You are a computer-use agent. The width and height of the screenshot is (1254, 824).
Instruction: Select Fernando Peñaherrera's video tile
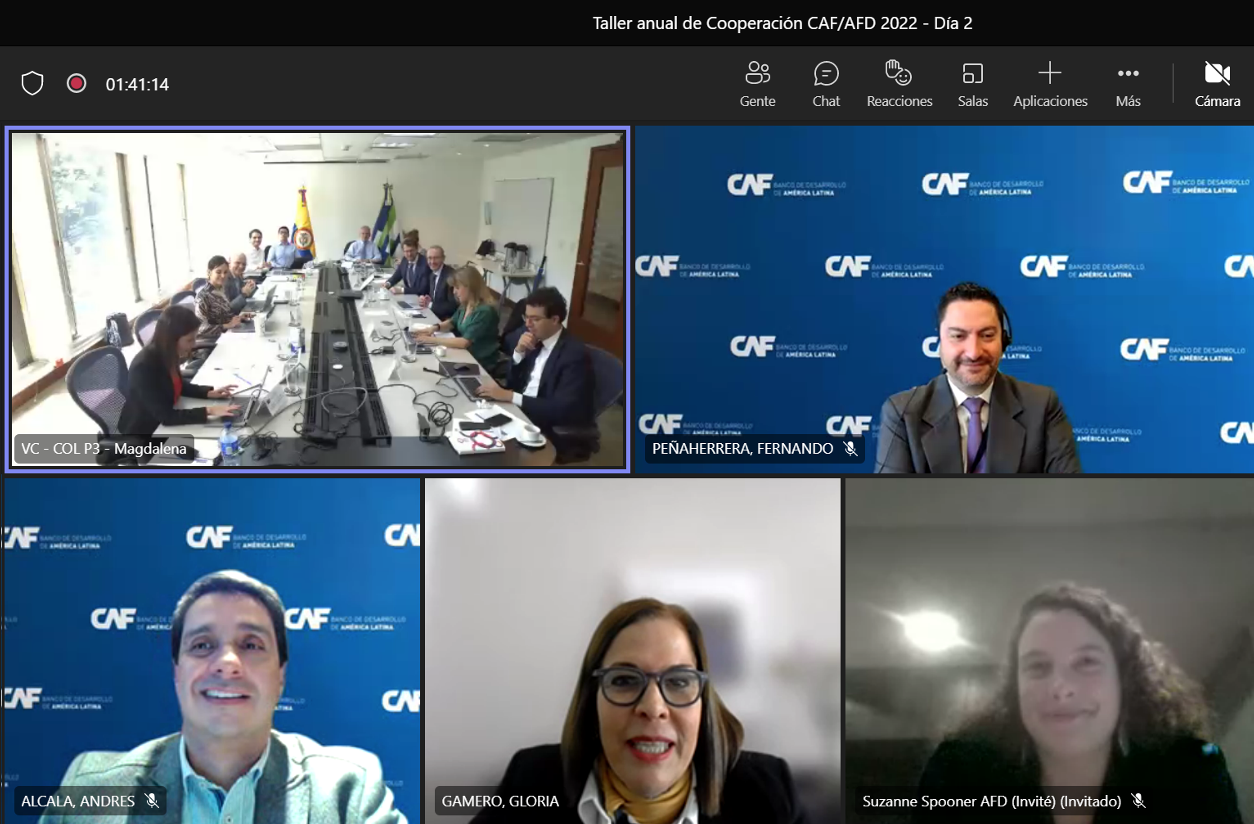(x=944, y=299)
